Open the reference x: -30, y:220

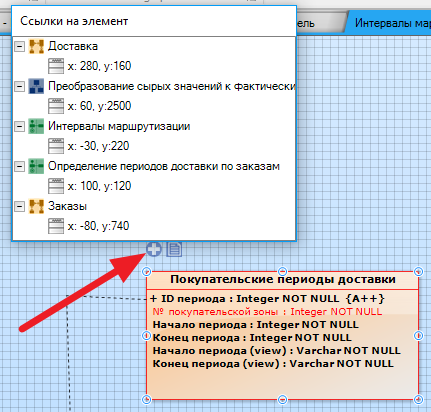point(98,146)
